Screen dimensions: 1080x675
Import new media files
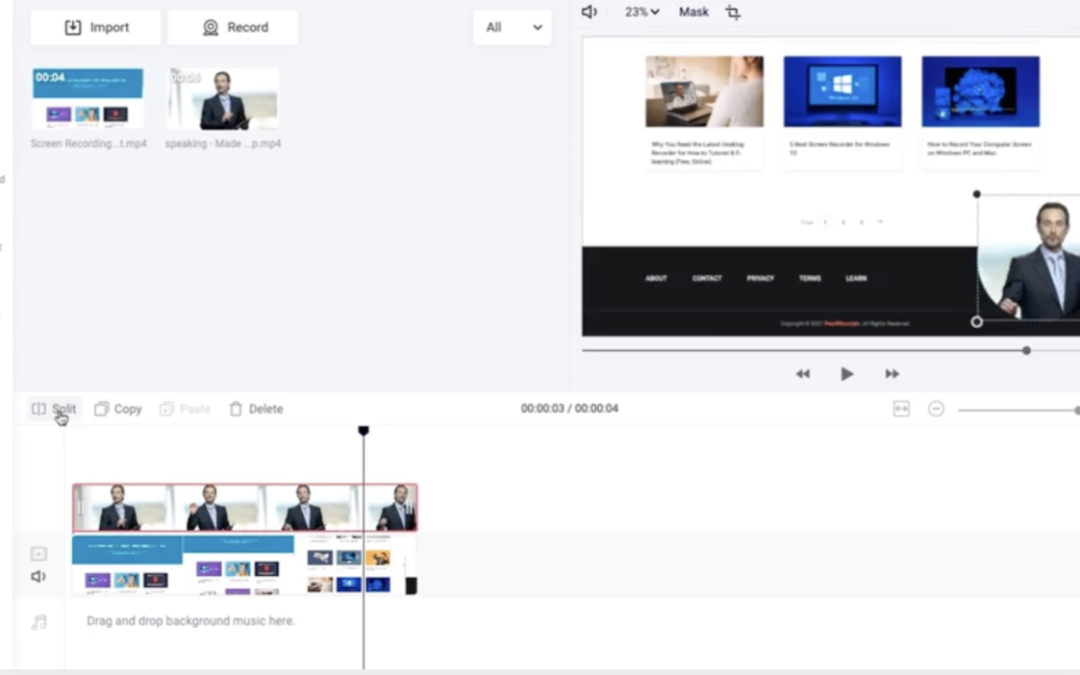95,27
